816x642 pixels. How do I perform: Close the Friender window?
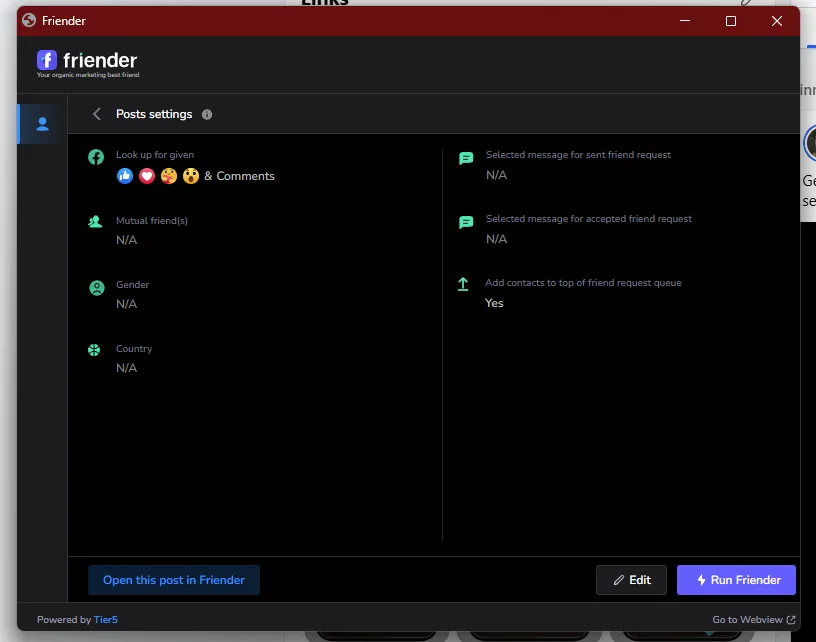click(776, 21)
